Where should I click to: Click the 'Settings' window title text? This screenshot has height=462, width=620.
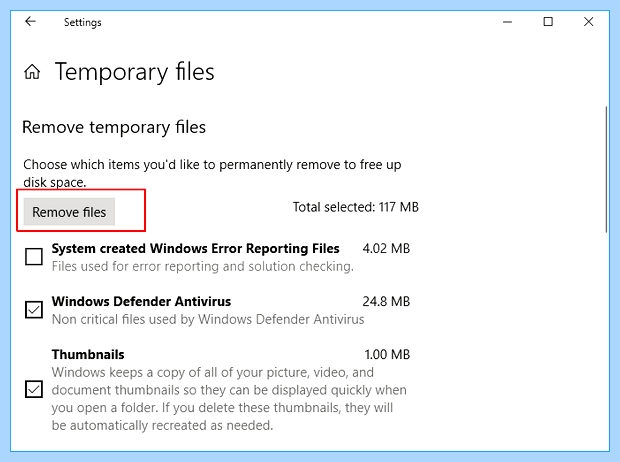pos(83,22)
